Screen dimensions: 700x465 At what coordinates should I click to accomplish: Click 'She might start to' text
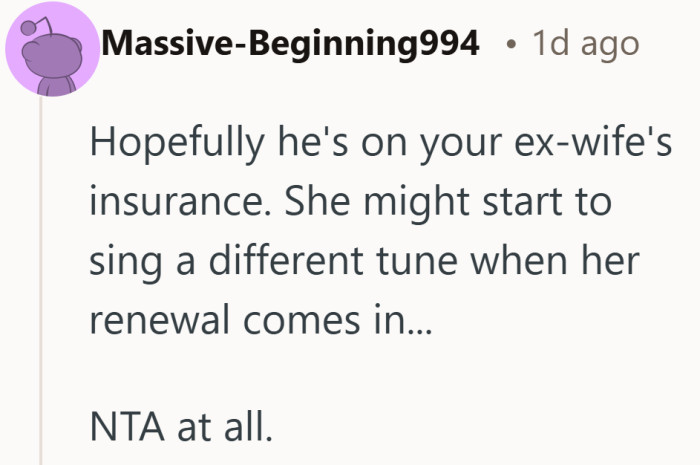point(449,203)
